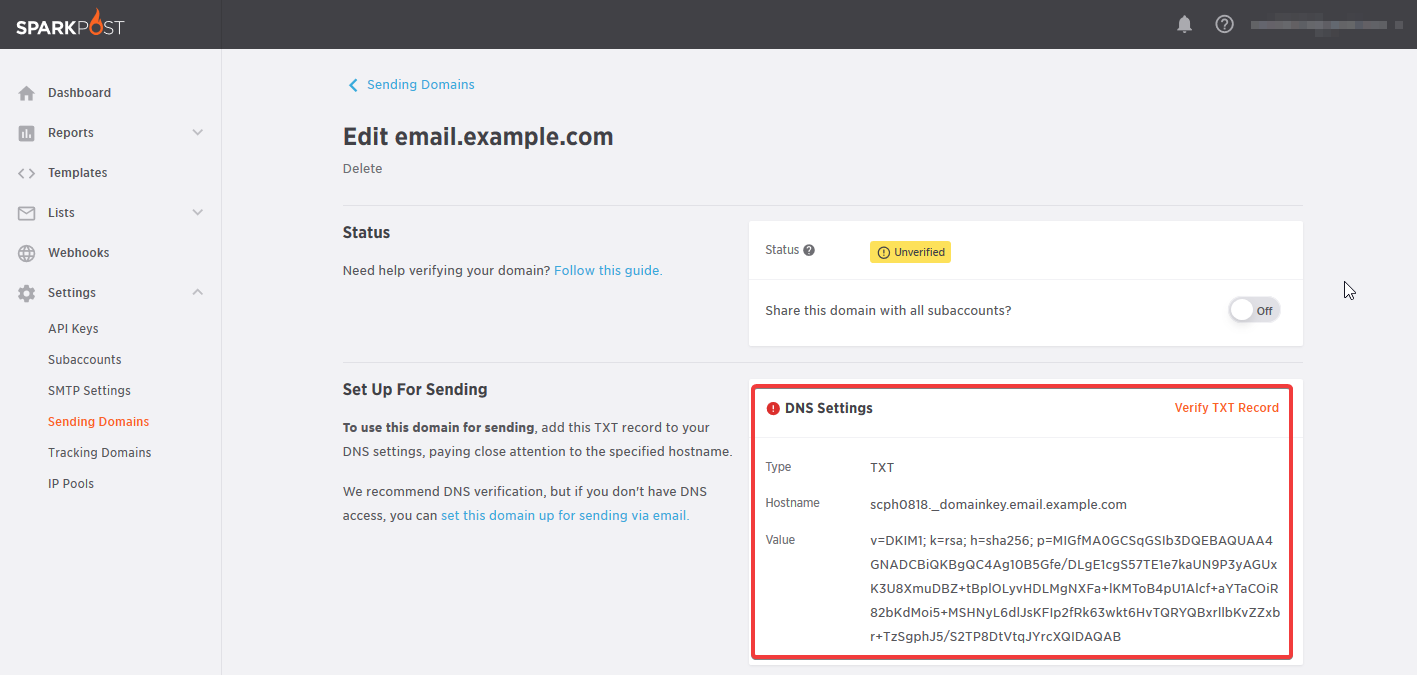
Task: Click the SparkPost logo
Action: (x=70, y=24)
